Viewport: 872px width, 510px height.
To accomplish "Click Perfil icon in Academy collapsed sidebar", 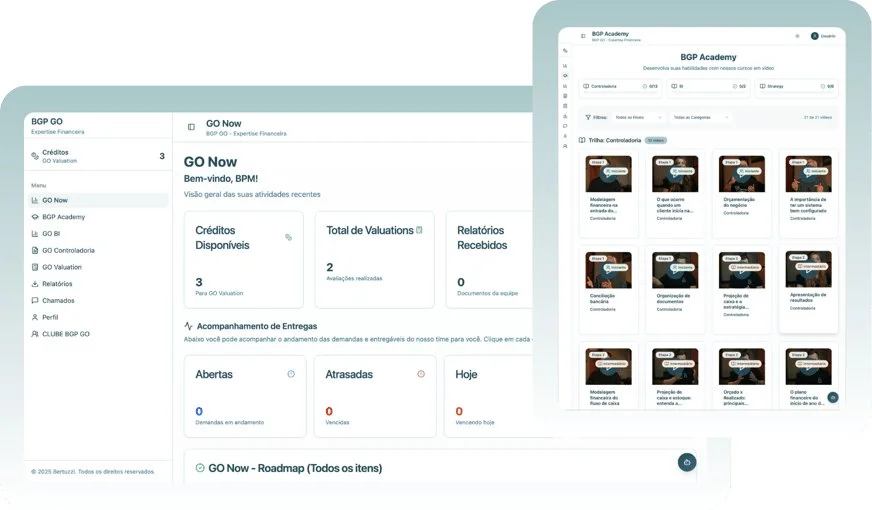I will point(565,136).
